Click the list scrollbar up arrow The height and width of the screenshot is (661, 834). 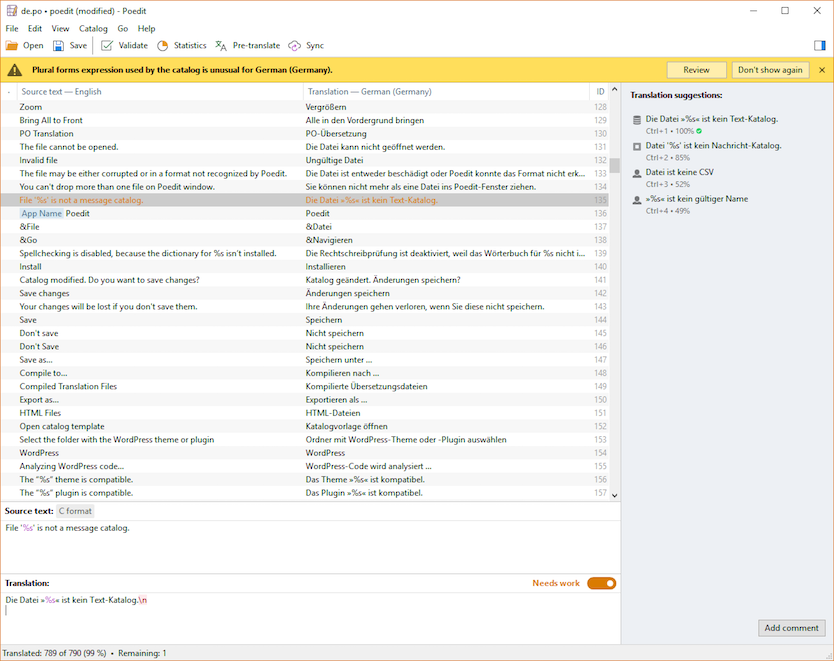click(614, 90)
